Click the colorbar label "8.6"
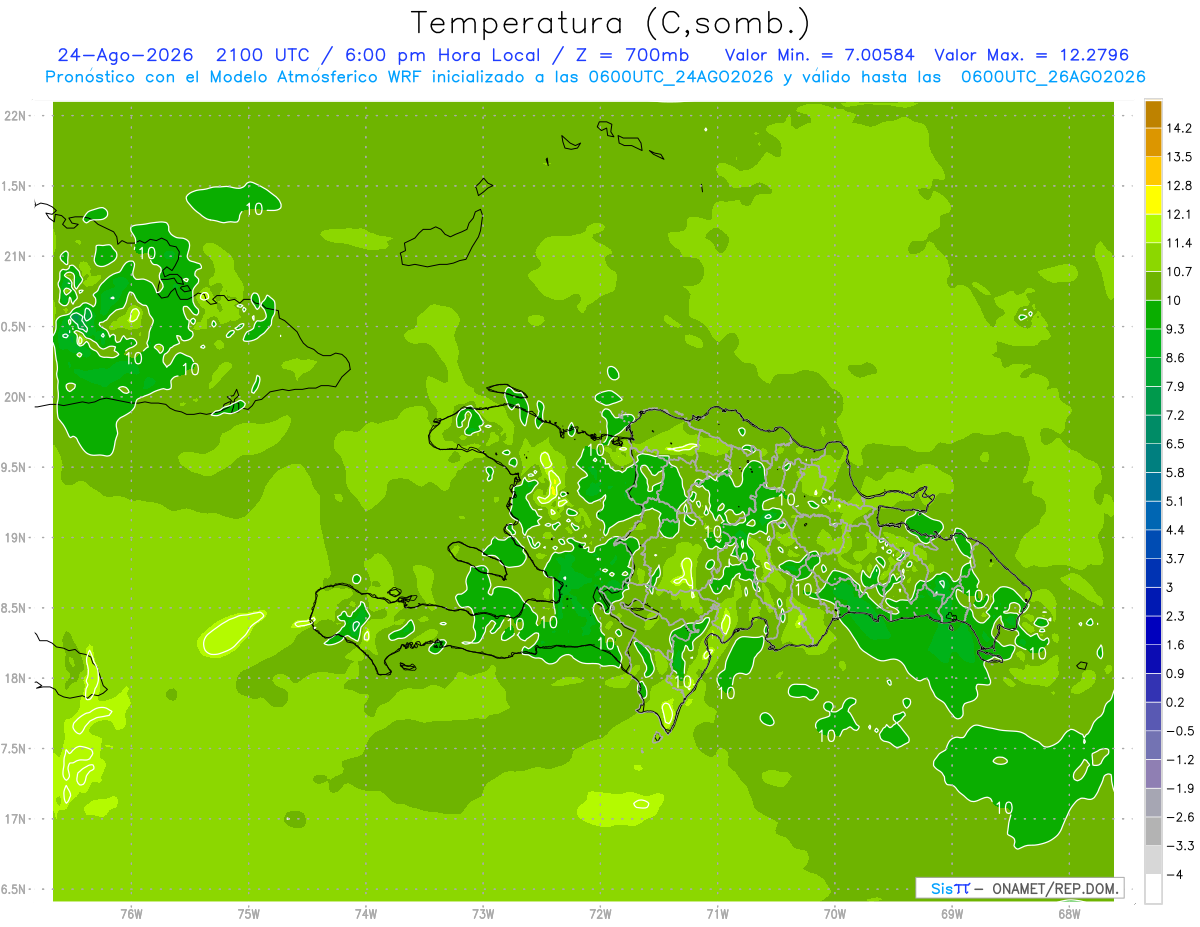Viewport: 1200px width, 927px height. [1176, 358]
